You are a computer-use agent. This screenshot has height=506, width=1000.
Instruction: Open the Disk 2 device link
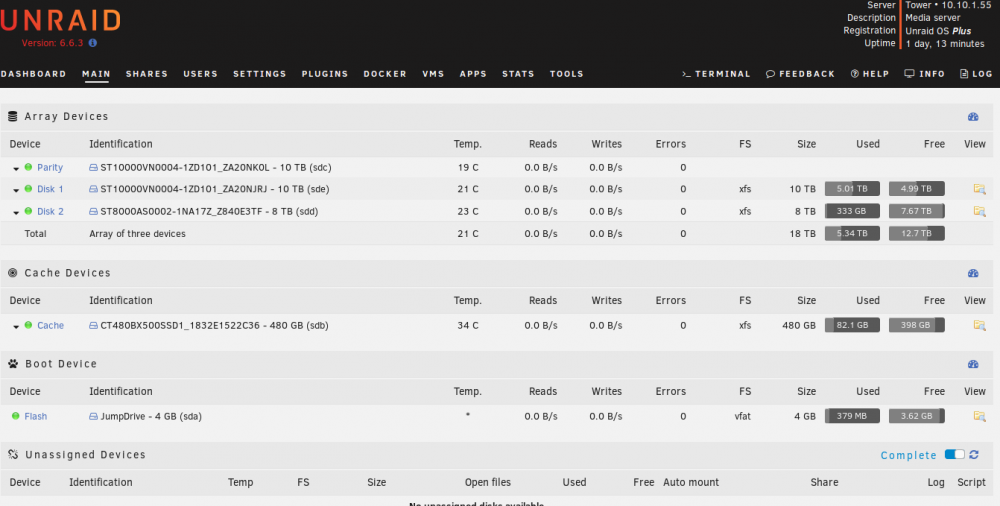[50, 211]
